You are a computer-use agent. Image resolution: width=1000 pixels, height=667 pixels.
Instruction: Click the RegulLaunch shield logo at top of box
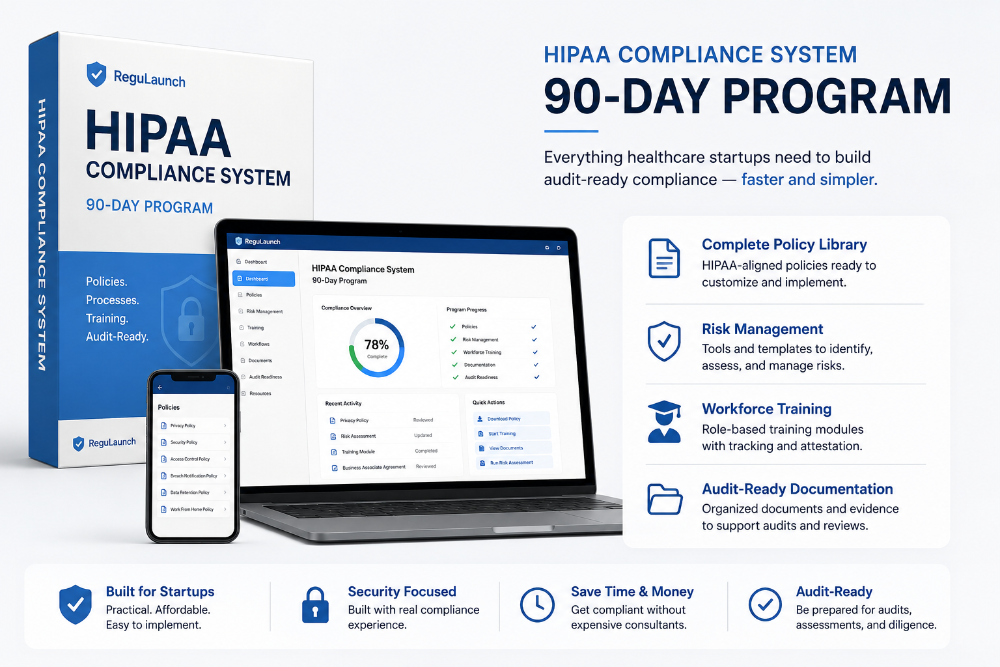96,74
